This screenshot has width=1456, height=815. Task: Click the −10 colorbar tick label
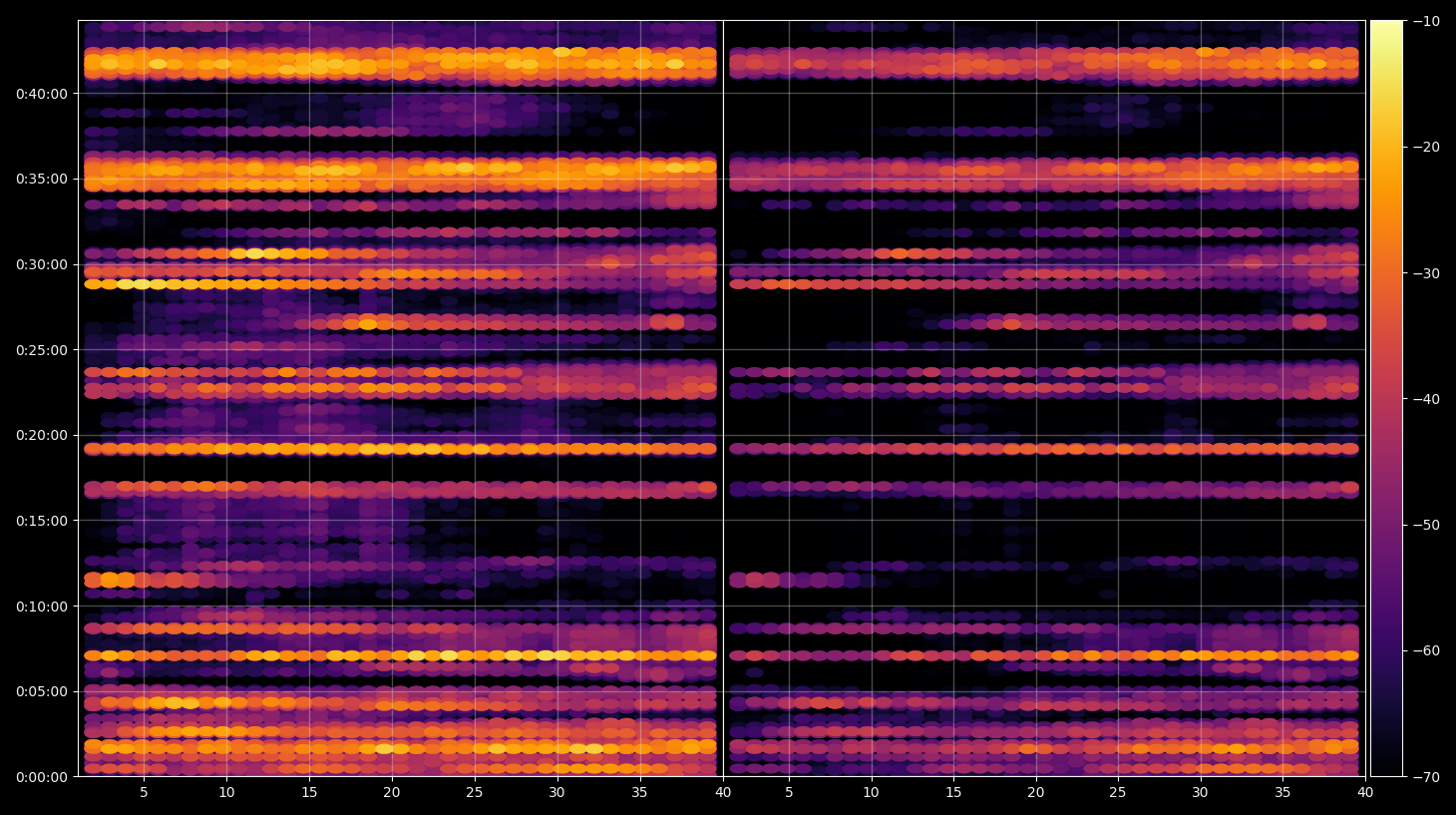[1426, 21]
